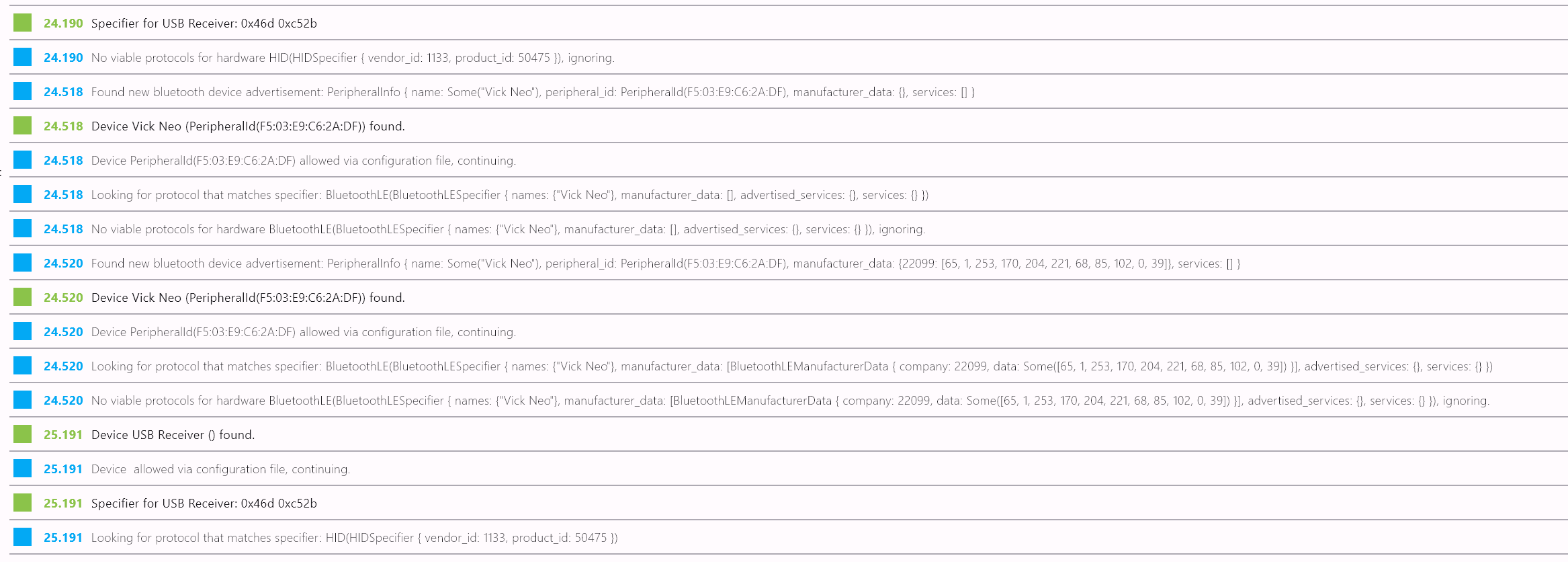Click blue icon for 24.190 No viable protocols HID entry
Image resolution: width=1568 pixels, height=562 pixels.
tap(22, 57)
